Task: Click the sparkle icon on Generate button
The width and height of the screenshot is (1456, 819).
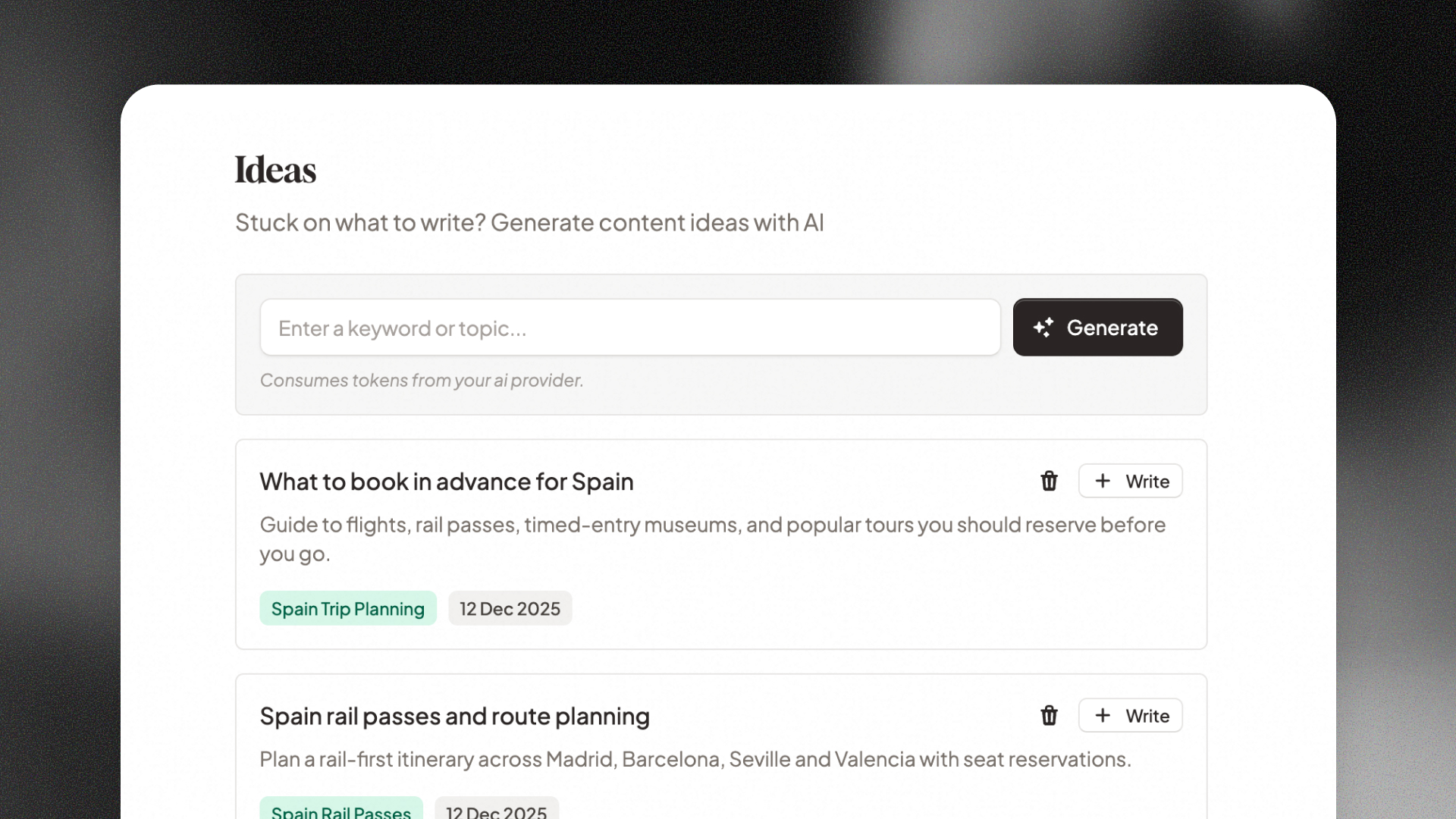Action: click(1043, 328)
